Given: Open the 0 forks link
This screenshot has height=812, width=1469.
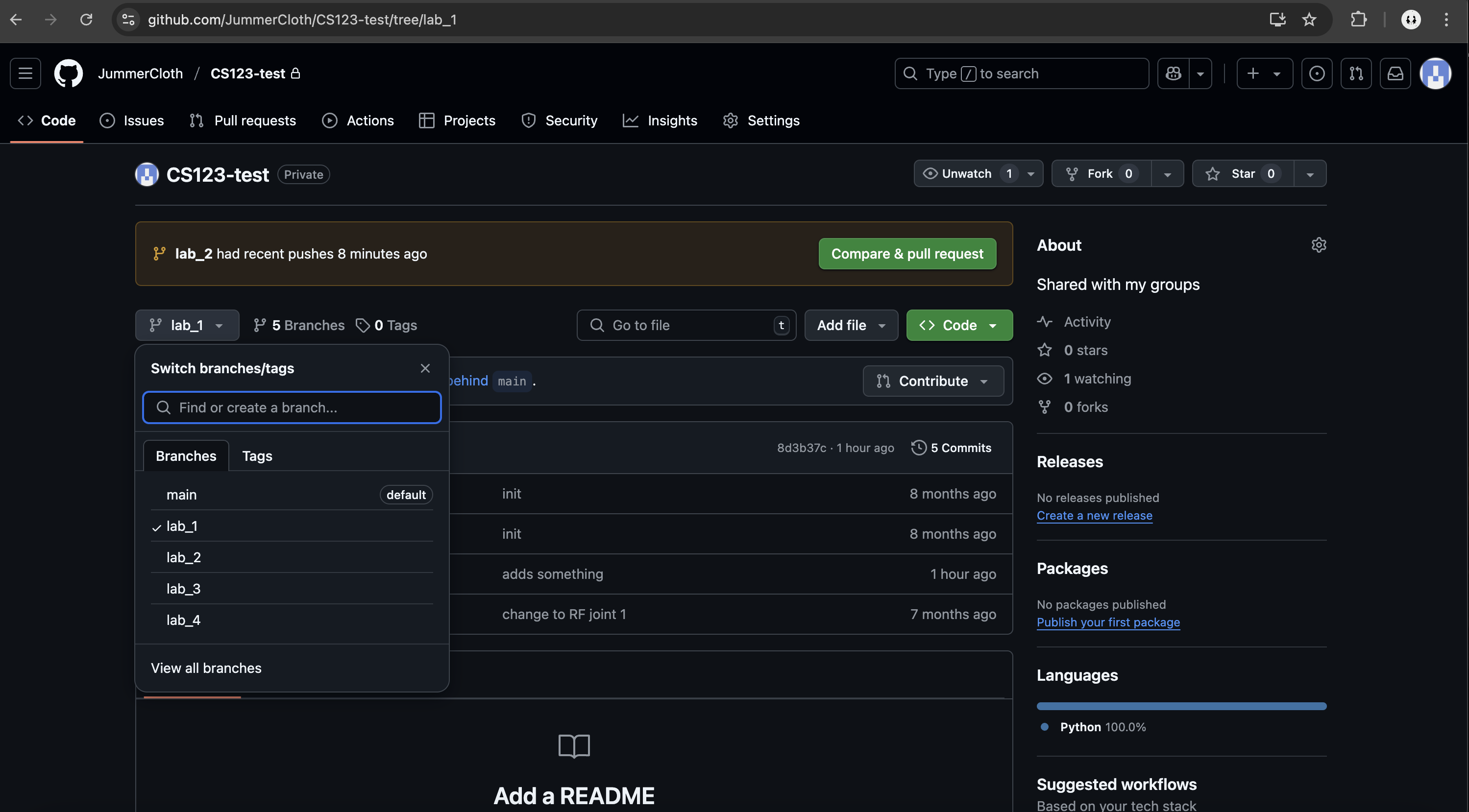Looking at the screenshot, I should click(x=1072, y=407).
